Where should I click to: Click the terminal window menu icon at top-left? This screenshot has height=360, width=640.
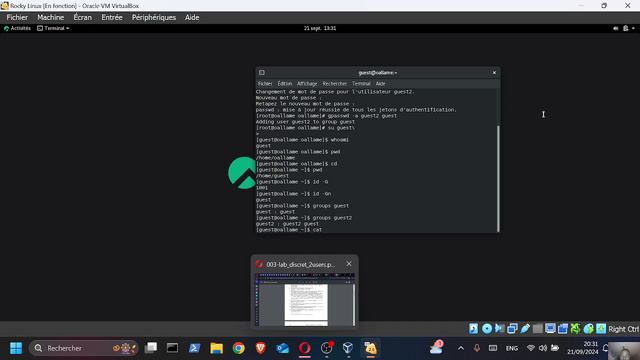[x=262, y=73]
